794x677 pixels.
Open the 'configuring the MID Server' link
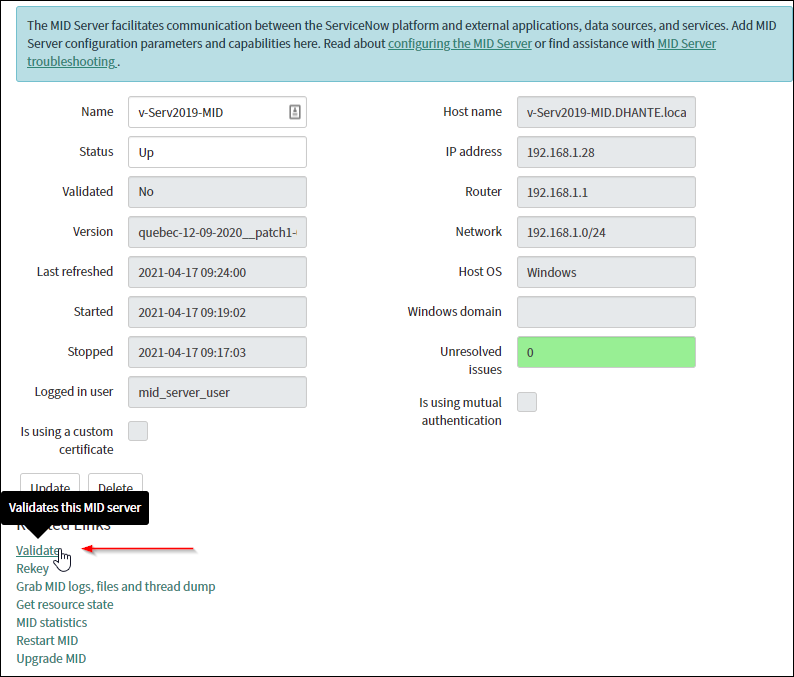coord(460,44)
